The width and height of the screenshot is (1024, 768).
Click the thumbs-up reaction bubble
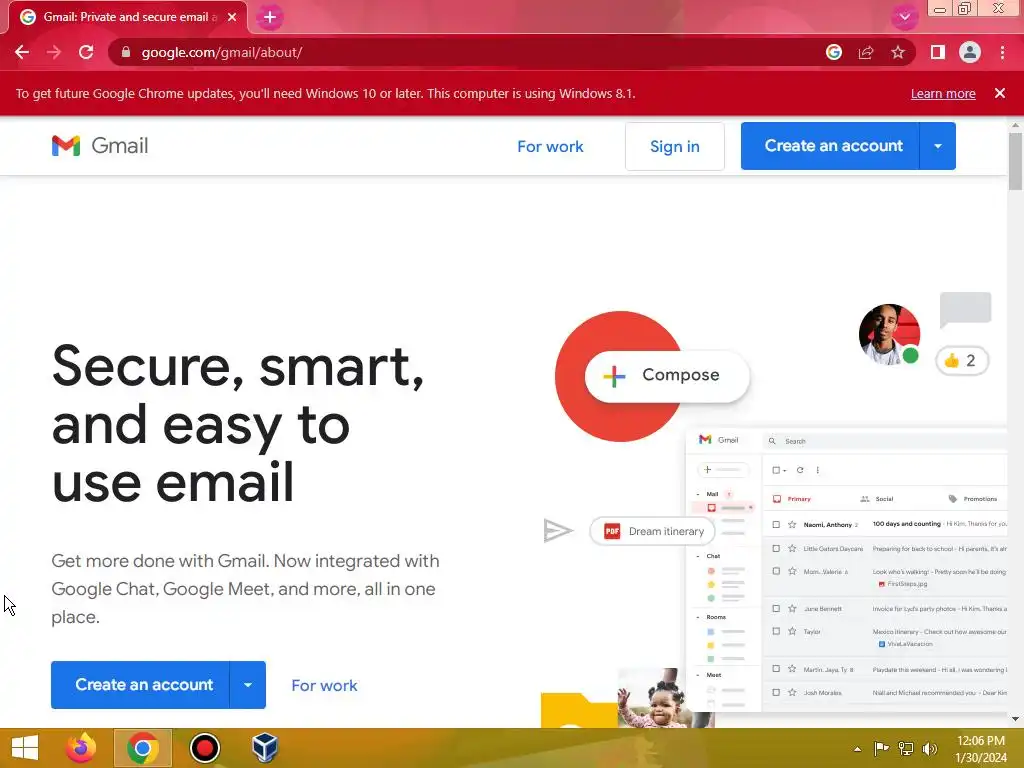pyautogui.click(x=961, y=360)
